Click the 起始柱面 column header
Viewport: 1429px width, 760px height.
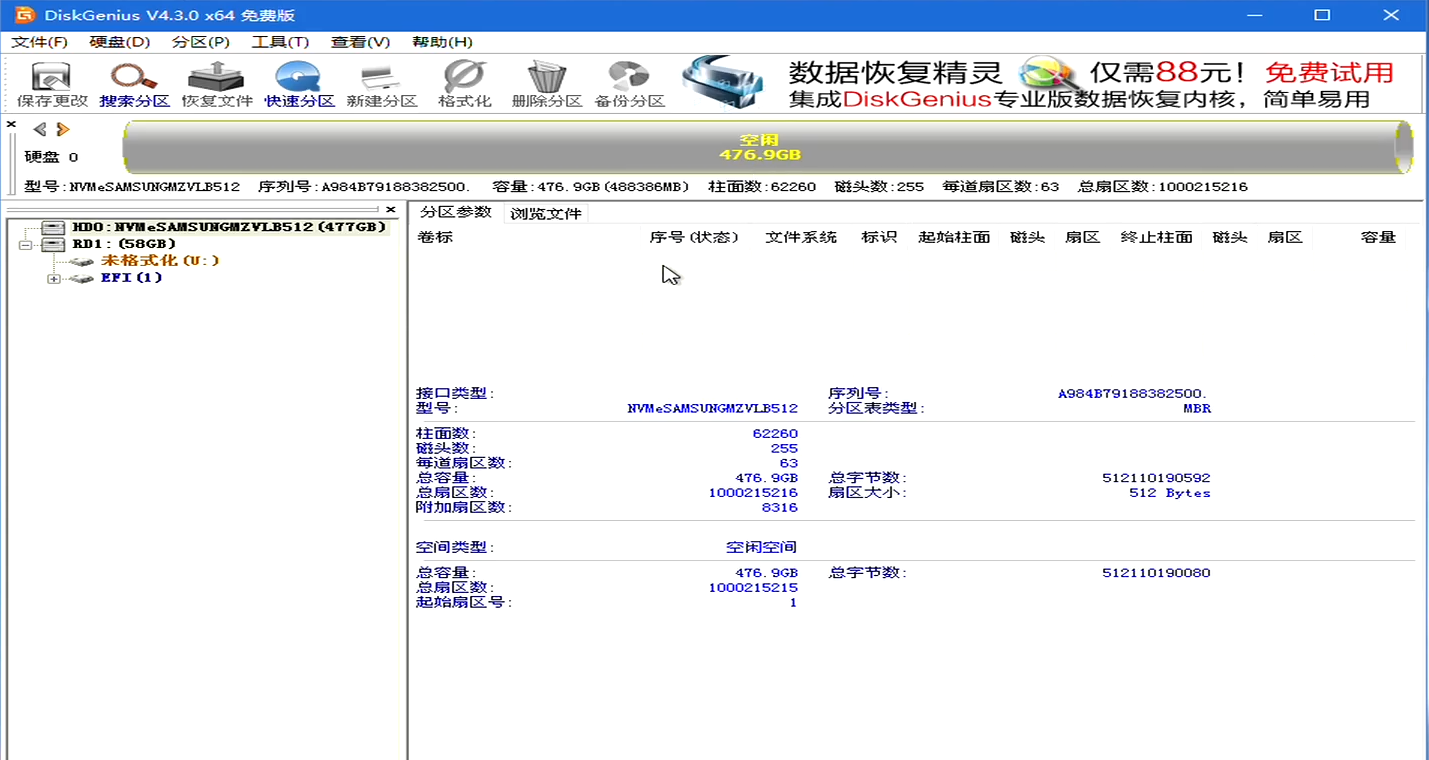click(x=954, y=237)
